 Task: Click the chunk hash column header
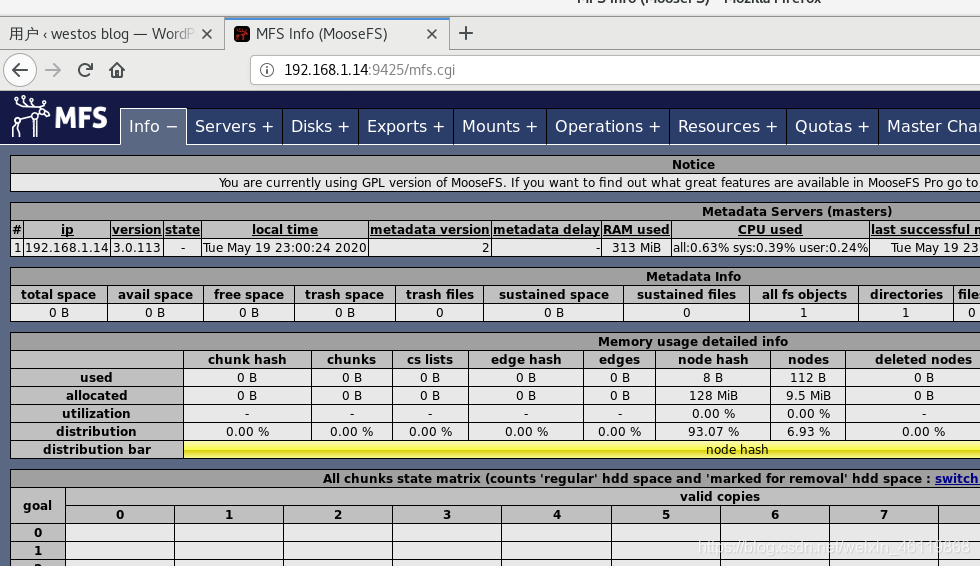click(x=247, y=359)
